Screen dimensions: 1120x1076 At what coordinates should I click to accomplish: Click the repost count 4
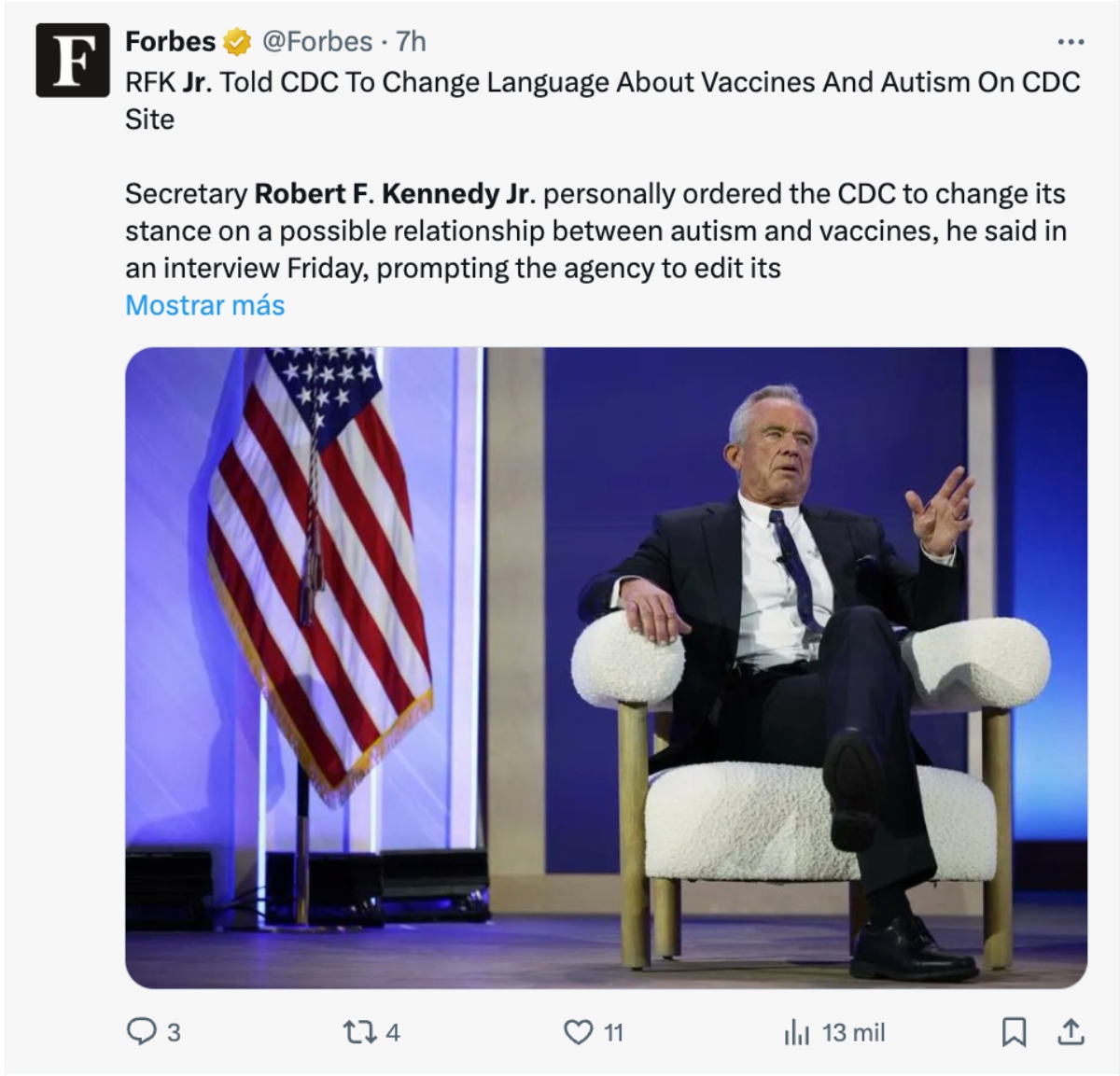pyautogui.click(x=393, y=1033)
